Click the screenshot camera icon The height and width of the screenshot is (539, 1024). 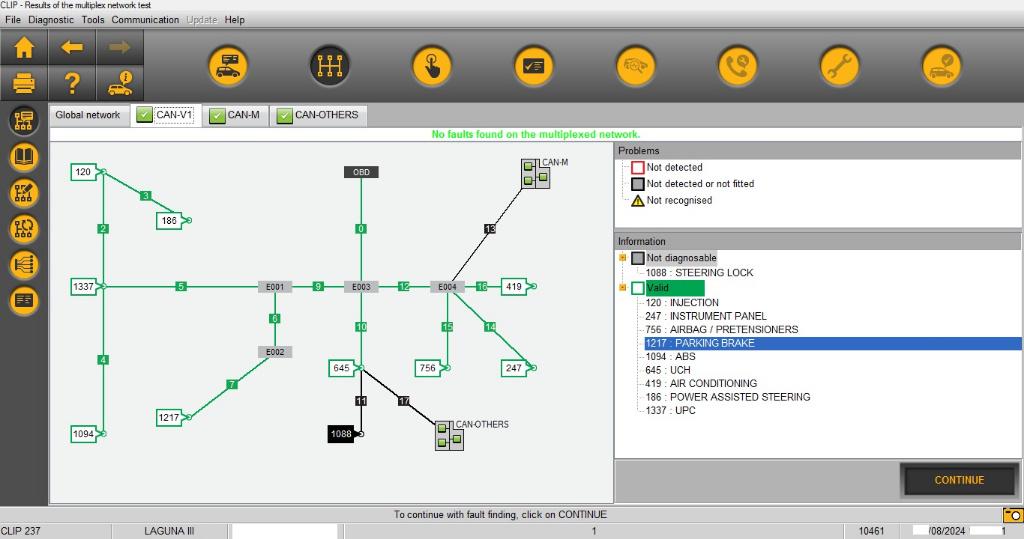1013,515
